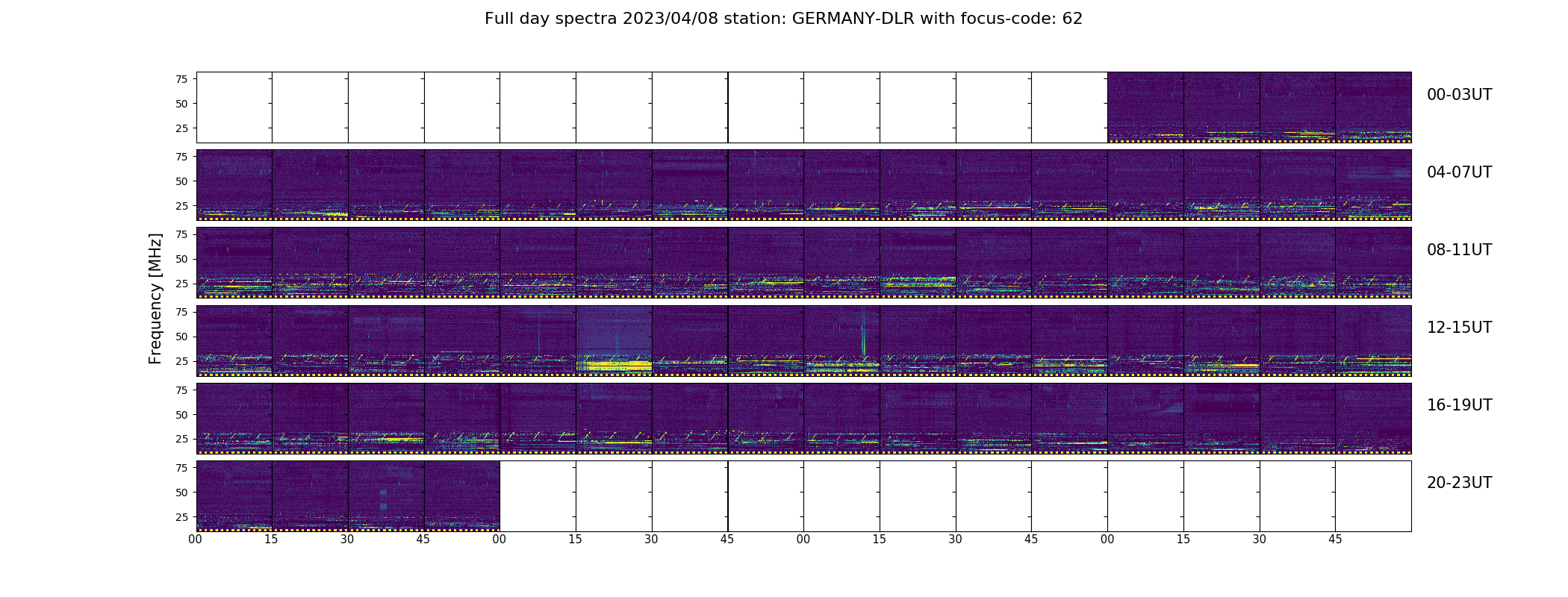Select the 25 tick label beside the 12-15UT row
Screen dimensions: 1568x597
pos(181,361)
